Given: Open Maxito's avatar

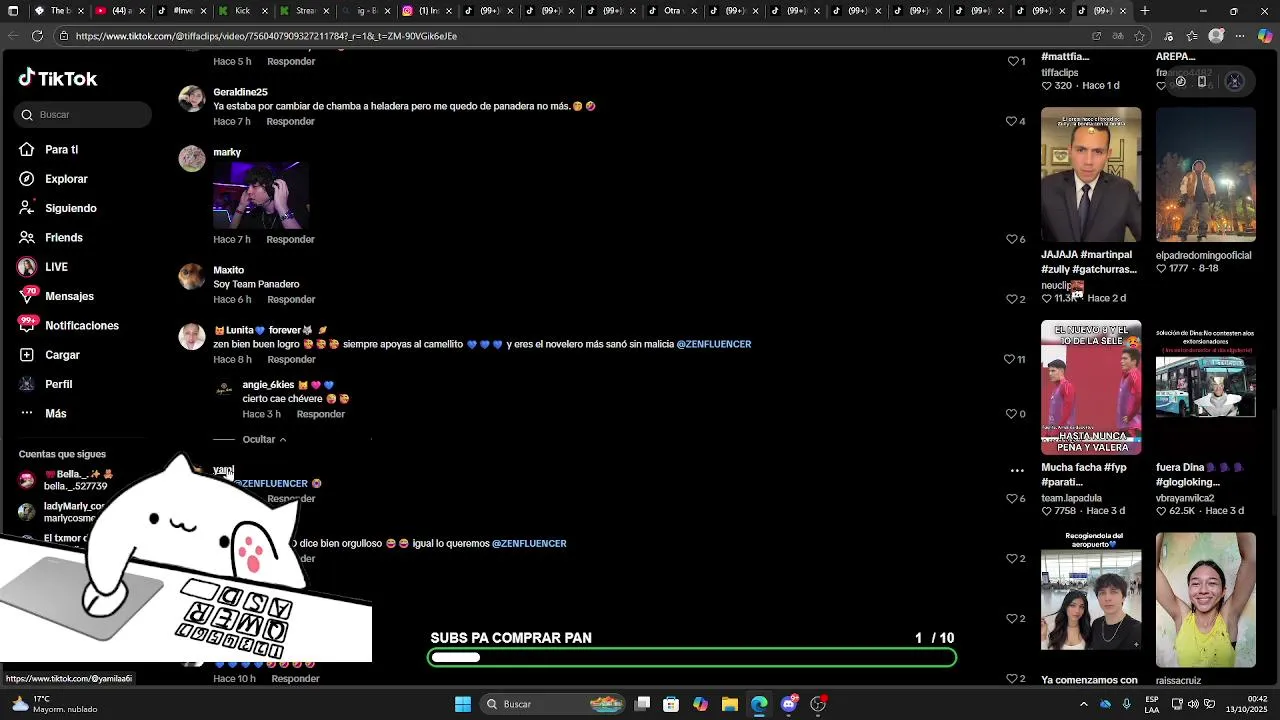Looking at the screenshot, I should (192, 277).
